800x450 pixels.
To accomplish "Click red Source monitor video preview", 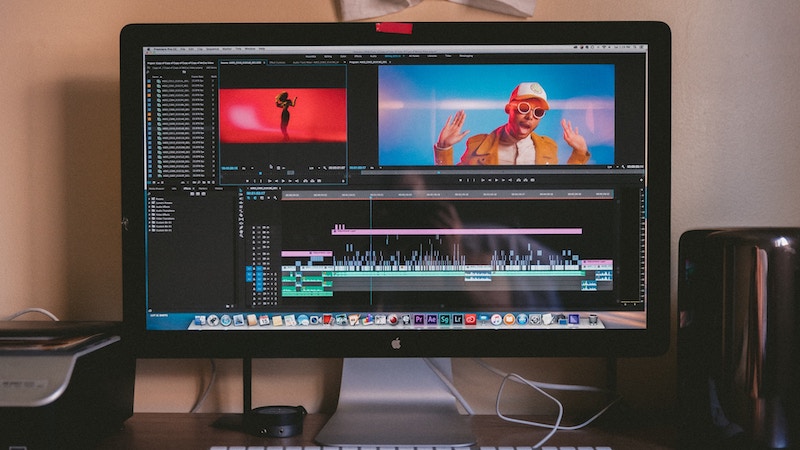I will 283,115.
